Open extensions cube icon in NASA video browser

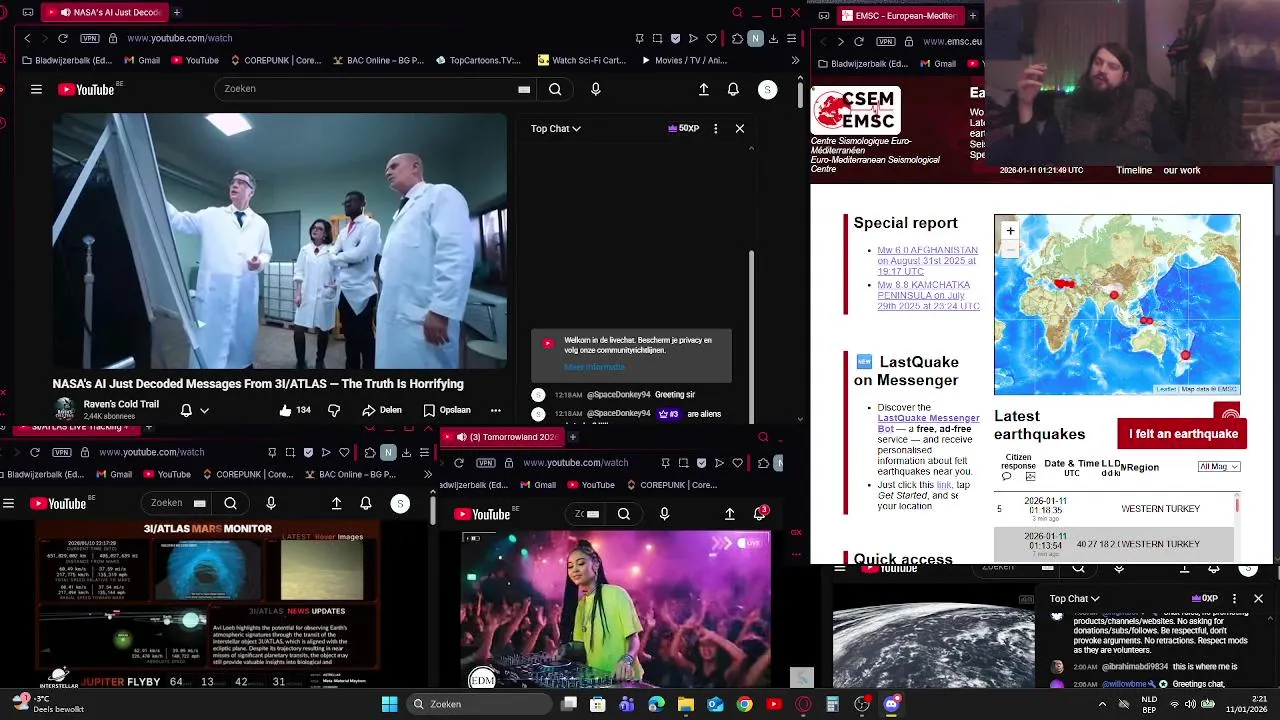tap(737, 38)
